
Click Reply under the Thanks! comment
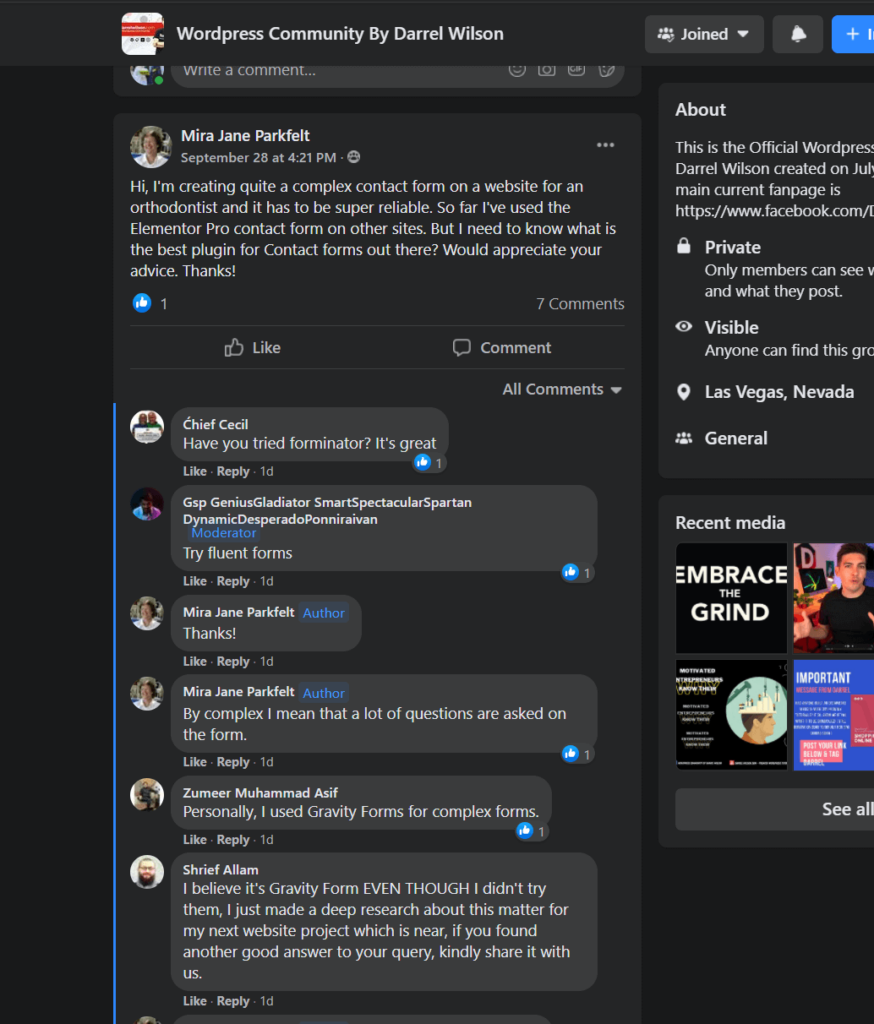(x=233, y=661)
